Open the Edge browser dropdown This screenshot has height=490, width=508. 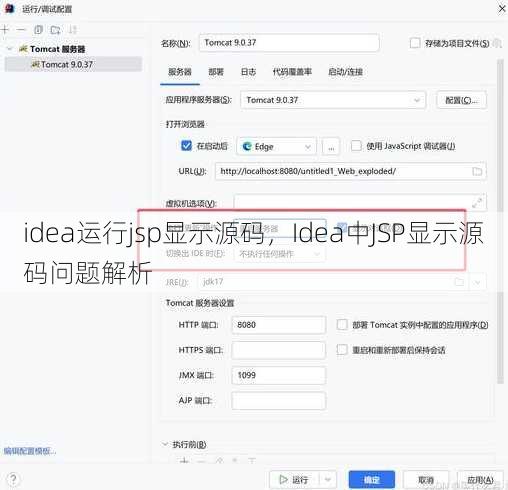(276, 146)
